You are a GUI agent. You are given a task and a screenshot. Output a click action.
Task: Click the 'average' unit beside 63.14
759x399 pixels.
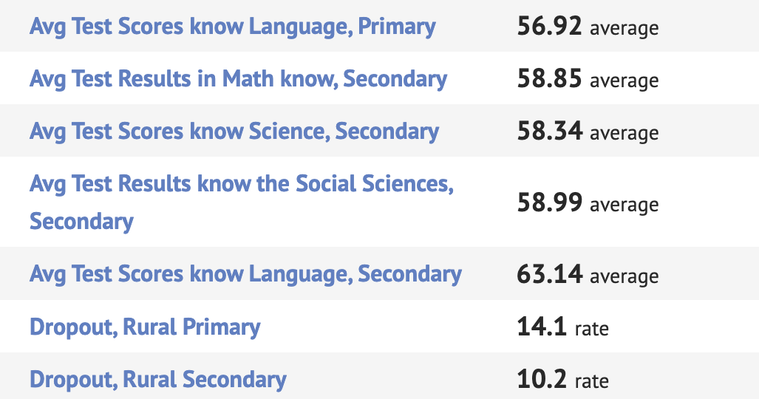pos(624,276)
